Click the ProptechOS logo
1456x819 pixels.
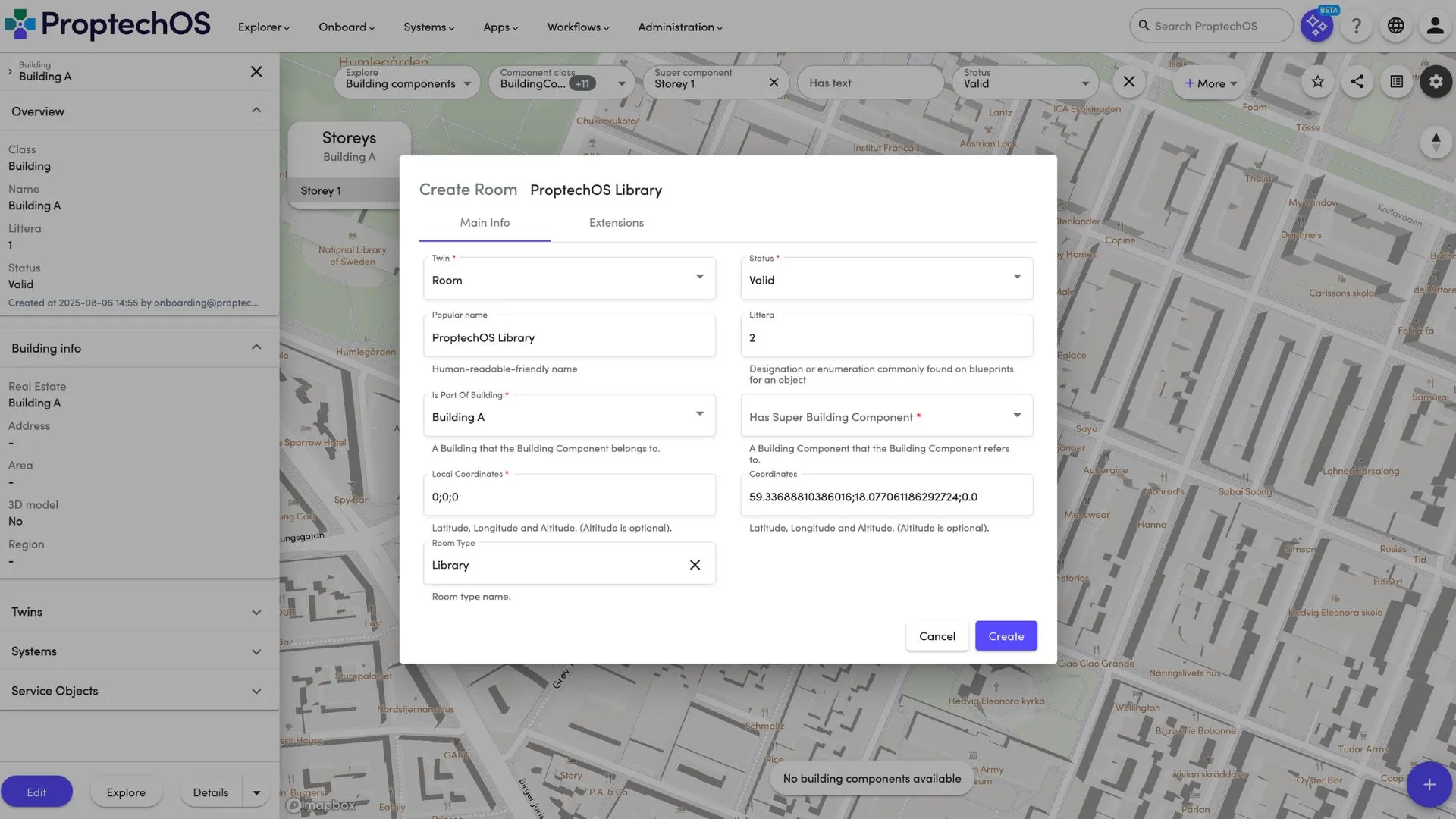[x=108, y=24]
